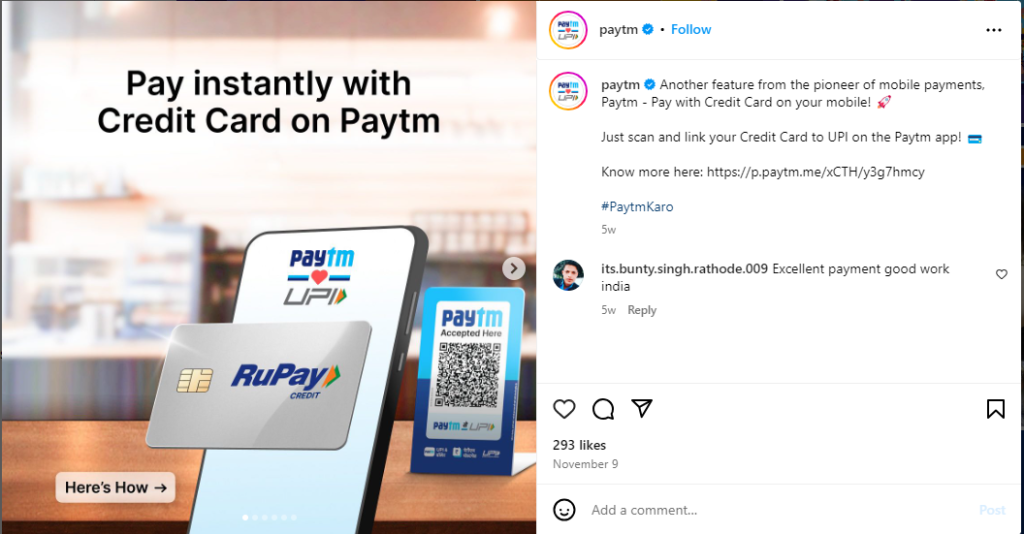Go to next carousel slide arrow
Image resolution: width=1024 pixels, height=534 pixels.
[x=513, y=268]
